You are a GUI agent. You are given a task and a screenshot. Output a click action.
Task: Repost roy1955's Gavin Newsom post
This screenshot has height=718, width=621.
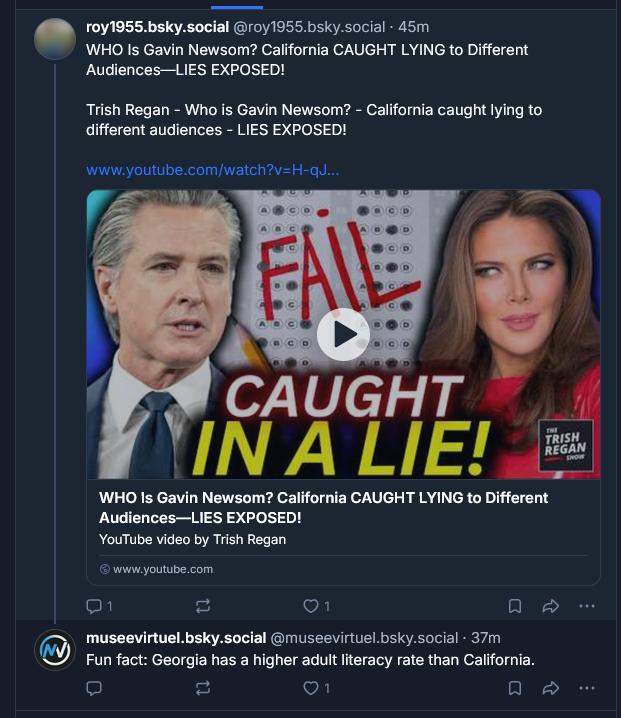tap(203, 606)
